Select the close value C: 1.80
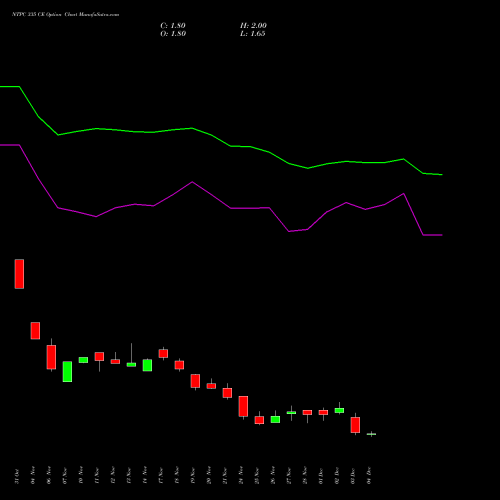This screenshot has height=500, width=500. [173, 26]
